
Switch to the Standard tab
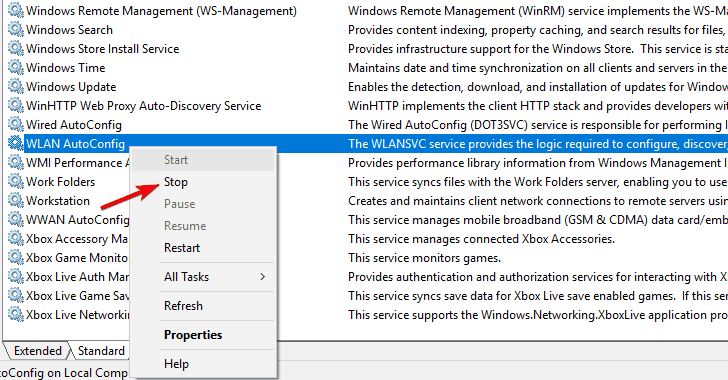pyautogui.click(x=101, y=351)
